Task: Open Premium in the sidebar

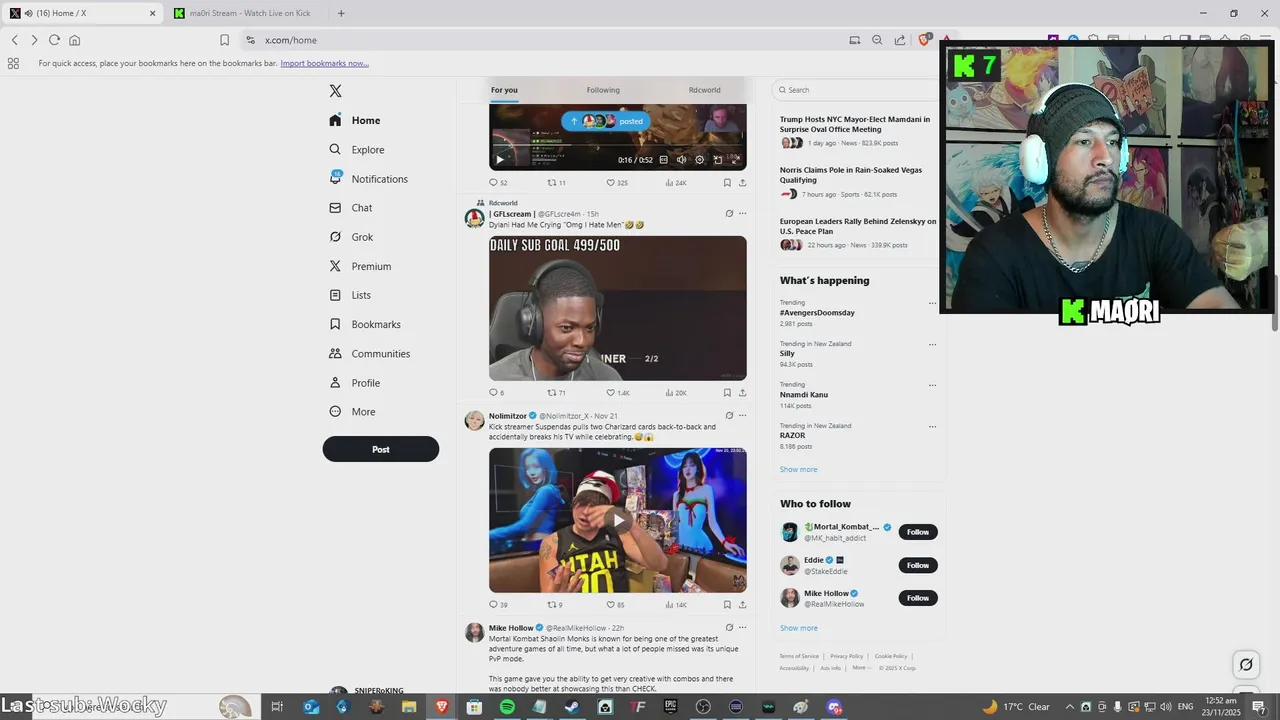Action: coord(360,266)
